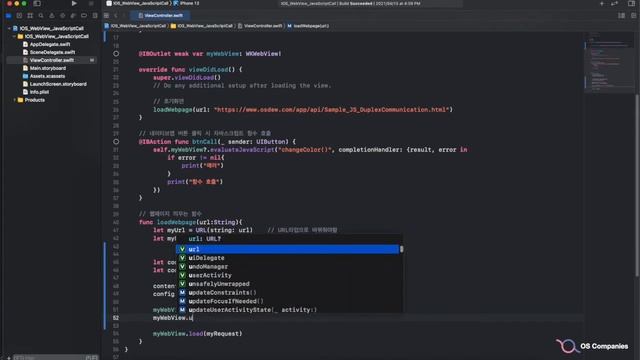Viewport: 640px width, 360px height.
Task: Add a new file with the navigator plus
Action: click(8, 358)
